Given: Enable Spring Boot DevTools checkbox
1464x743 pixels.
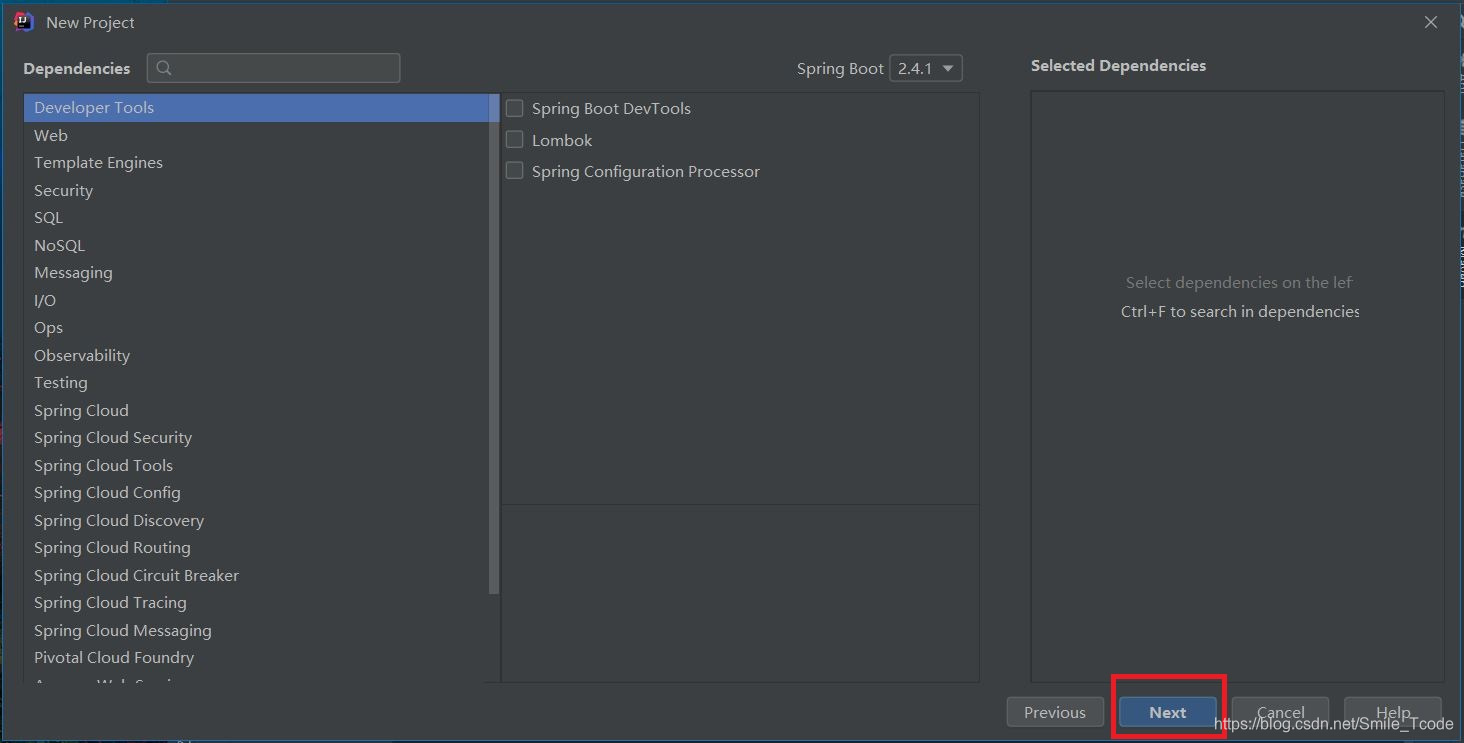Looking at the screenshot, I should 514,108.
